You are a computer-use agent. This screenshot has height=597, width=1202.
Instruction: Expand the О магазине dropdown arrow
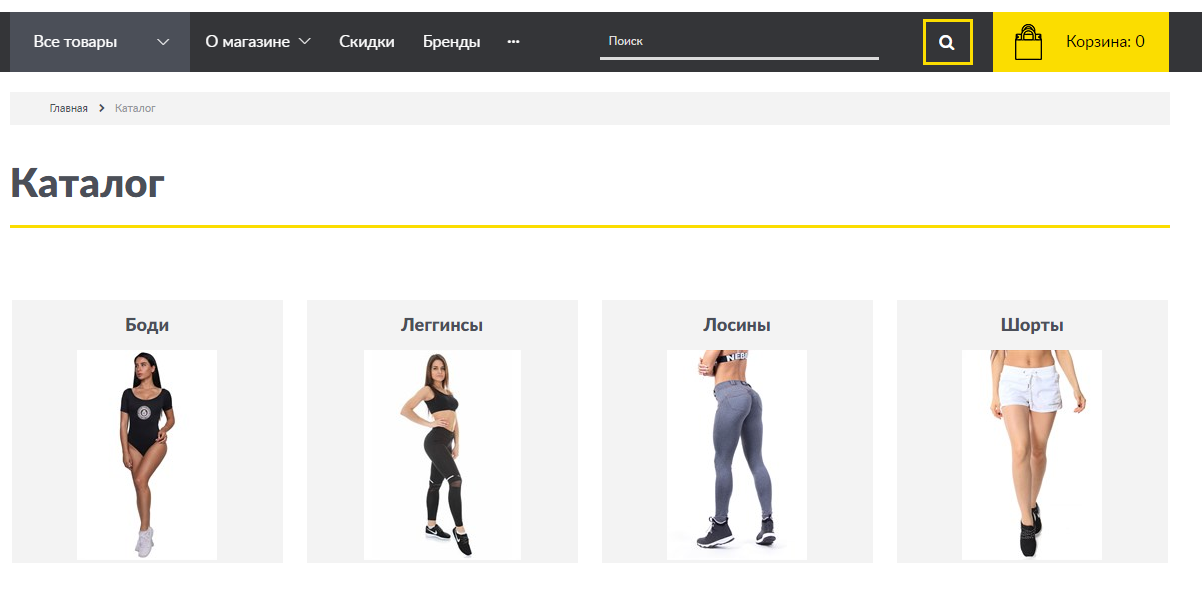(305, 42)
